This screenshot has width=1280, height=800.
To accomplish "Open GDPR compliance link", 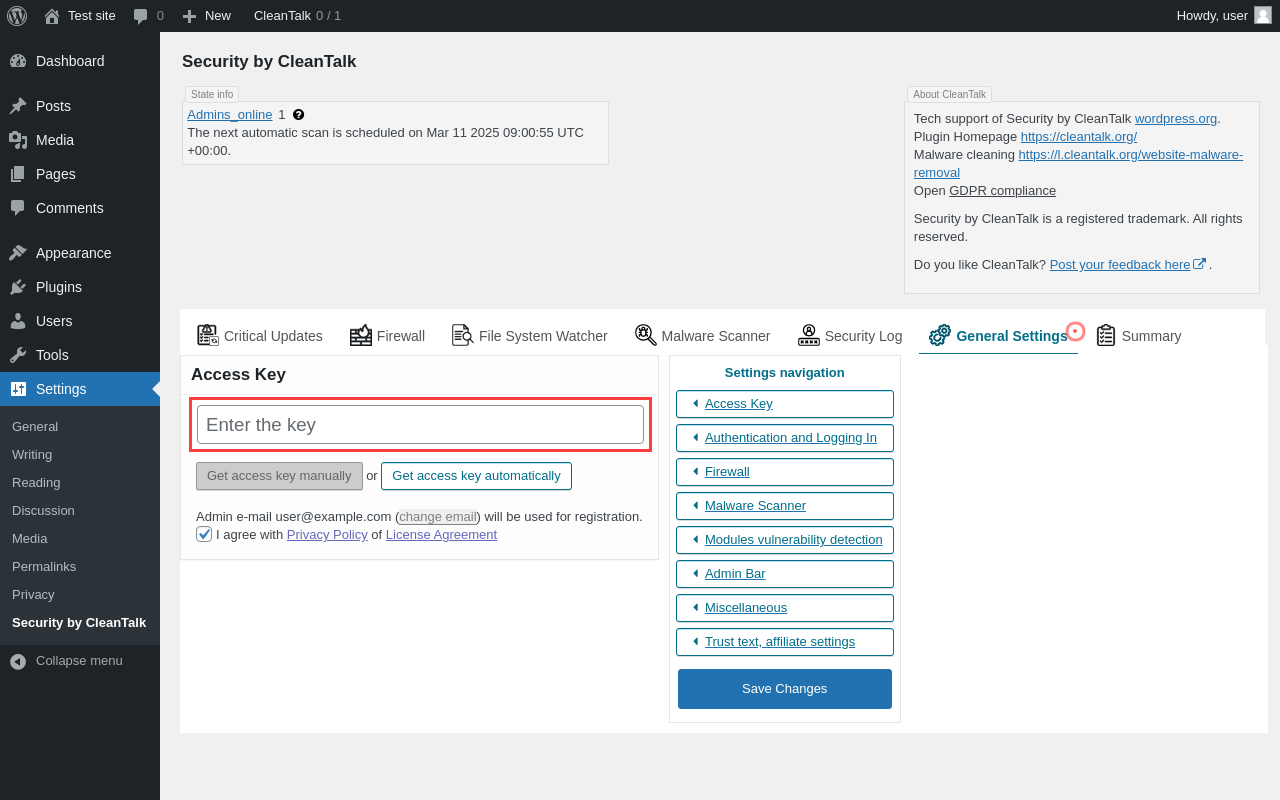I will coord(1002,190).
